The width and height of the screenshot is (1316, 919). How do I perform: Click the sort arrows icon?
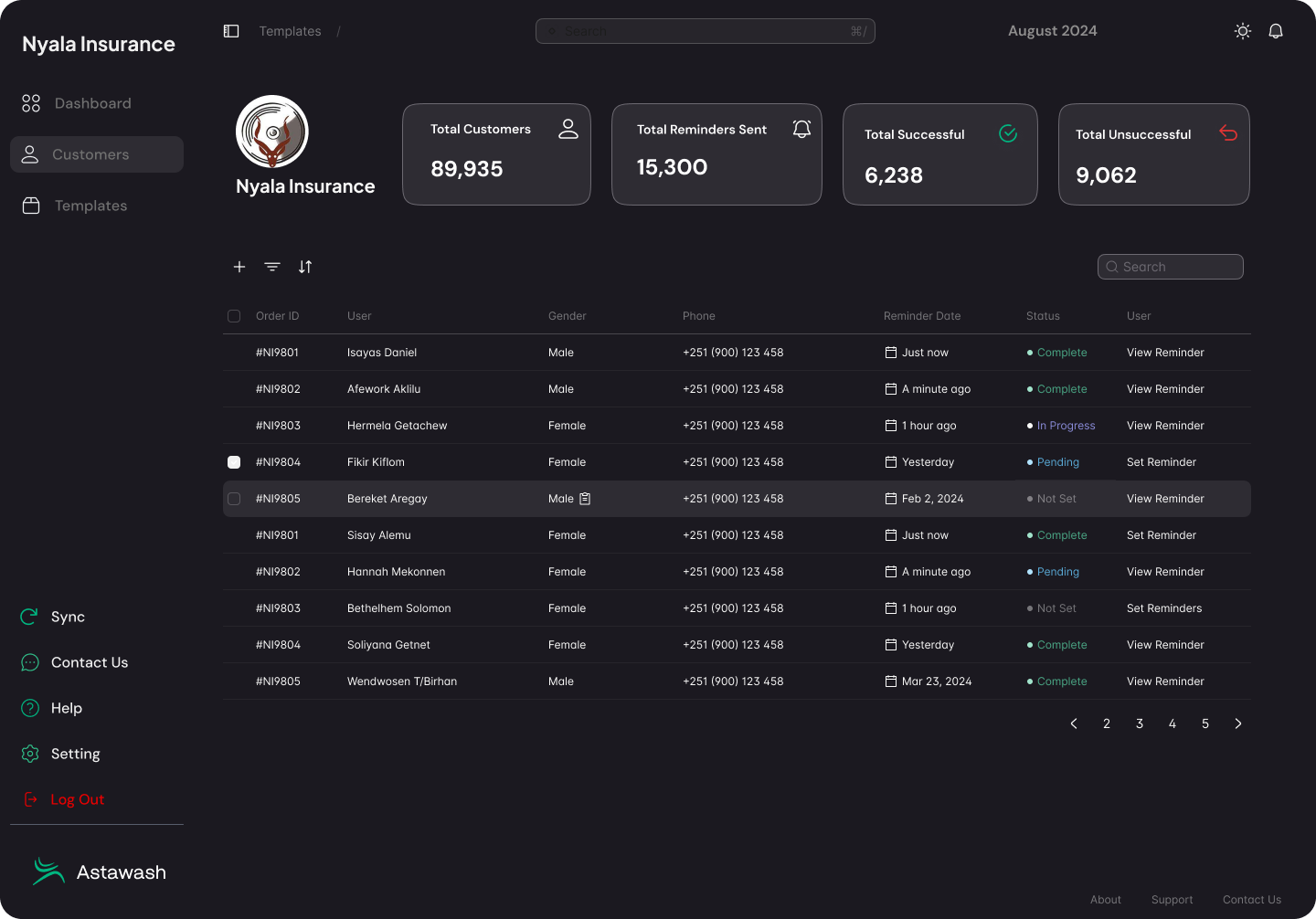[x=305, y=267]
